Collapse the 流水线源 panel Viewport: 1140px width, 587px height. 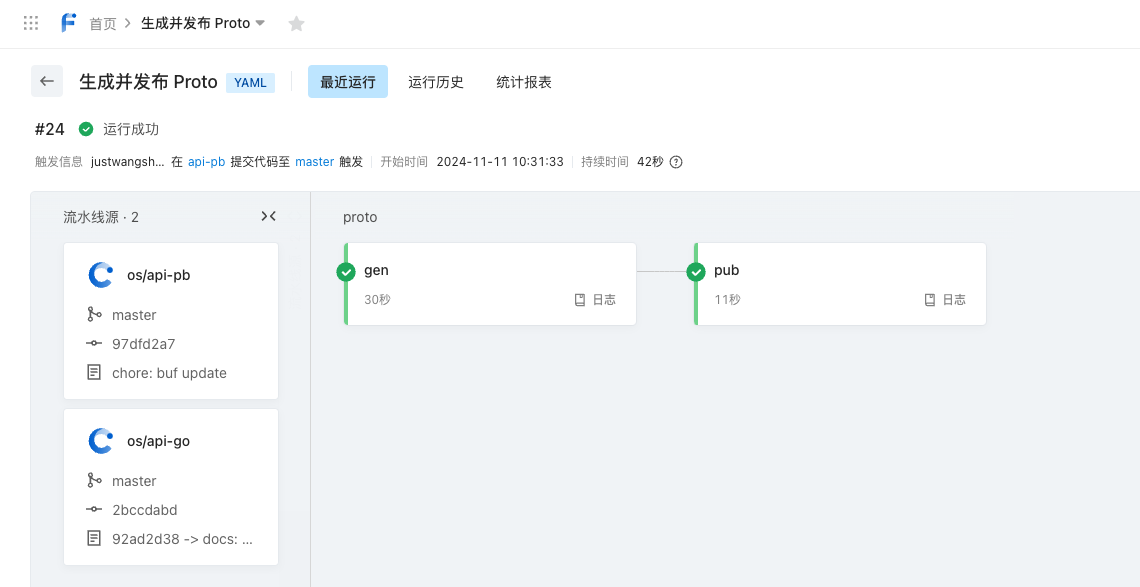click(x=268, y=216)
